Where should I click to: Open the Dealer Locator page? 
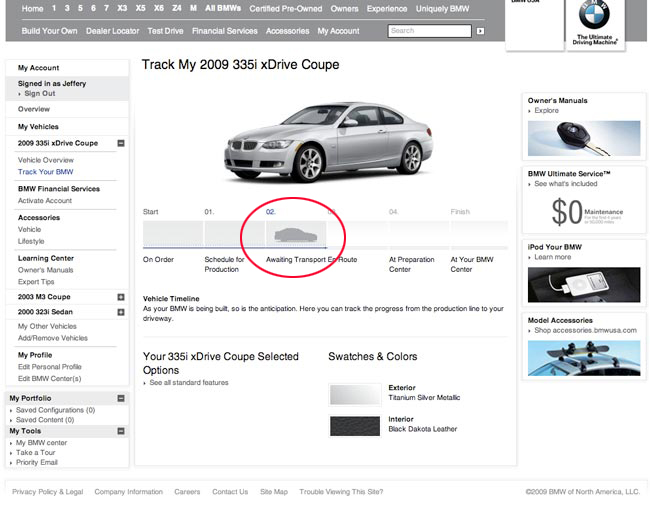click(112, 31)
